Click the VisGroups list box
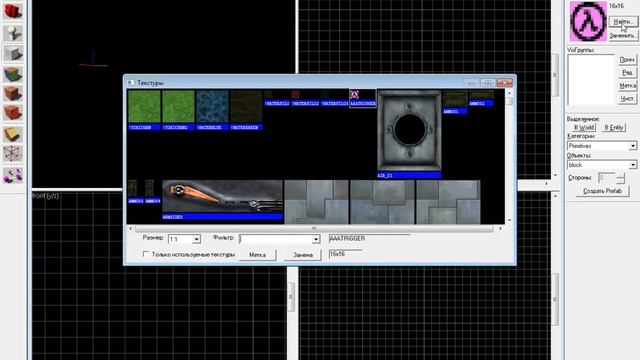 click(591, 79)
